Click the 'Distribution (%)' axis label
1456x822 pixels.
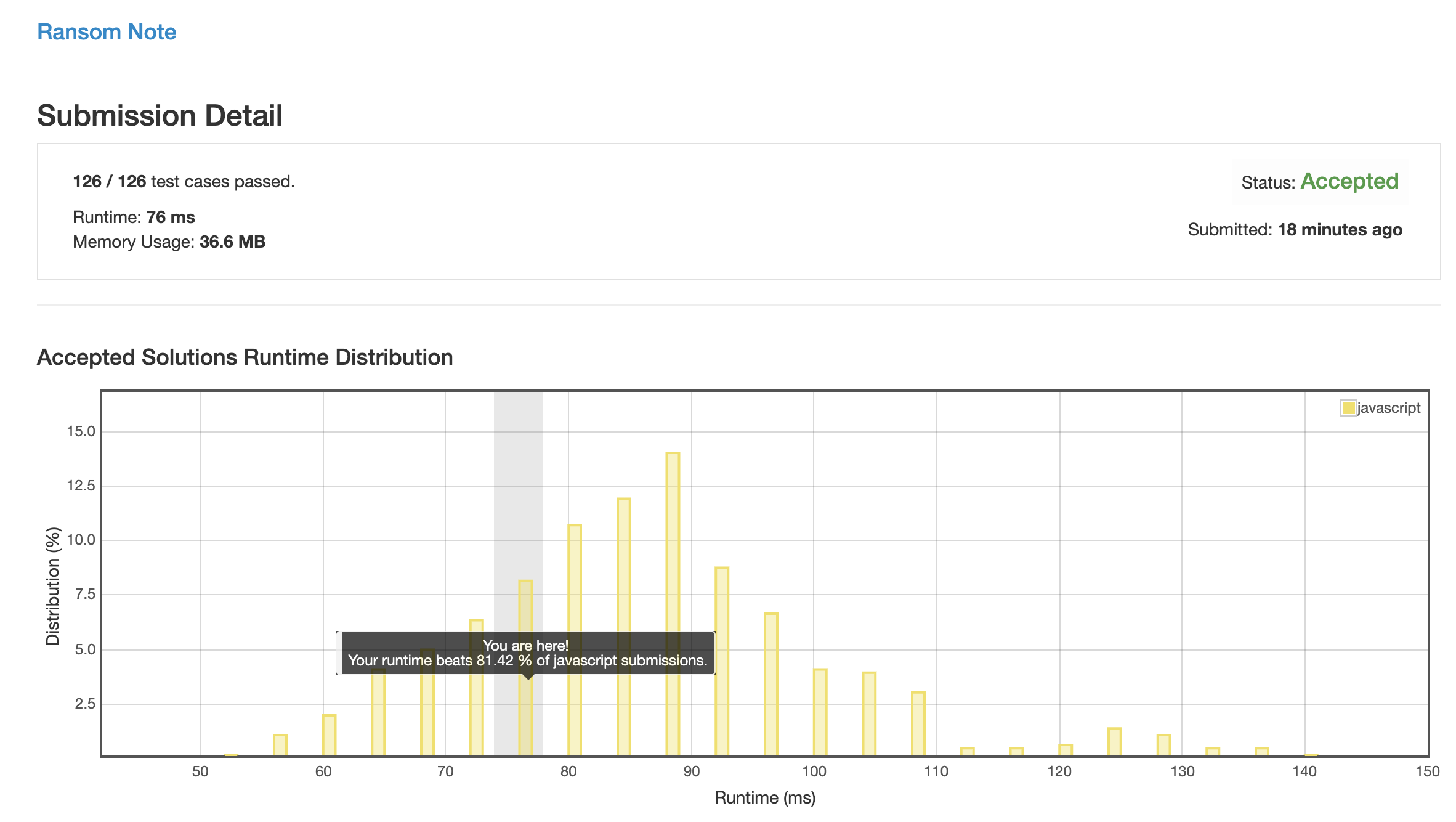53,586
